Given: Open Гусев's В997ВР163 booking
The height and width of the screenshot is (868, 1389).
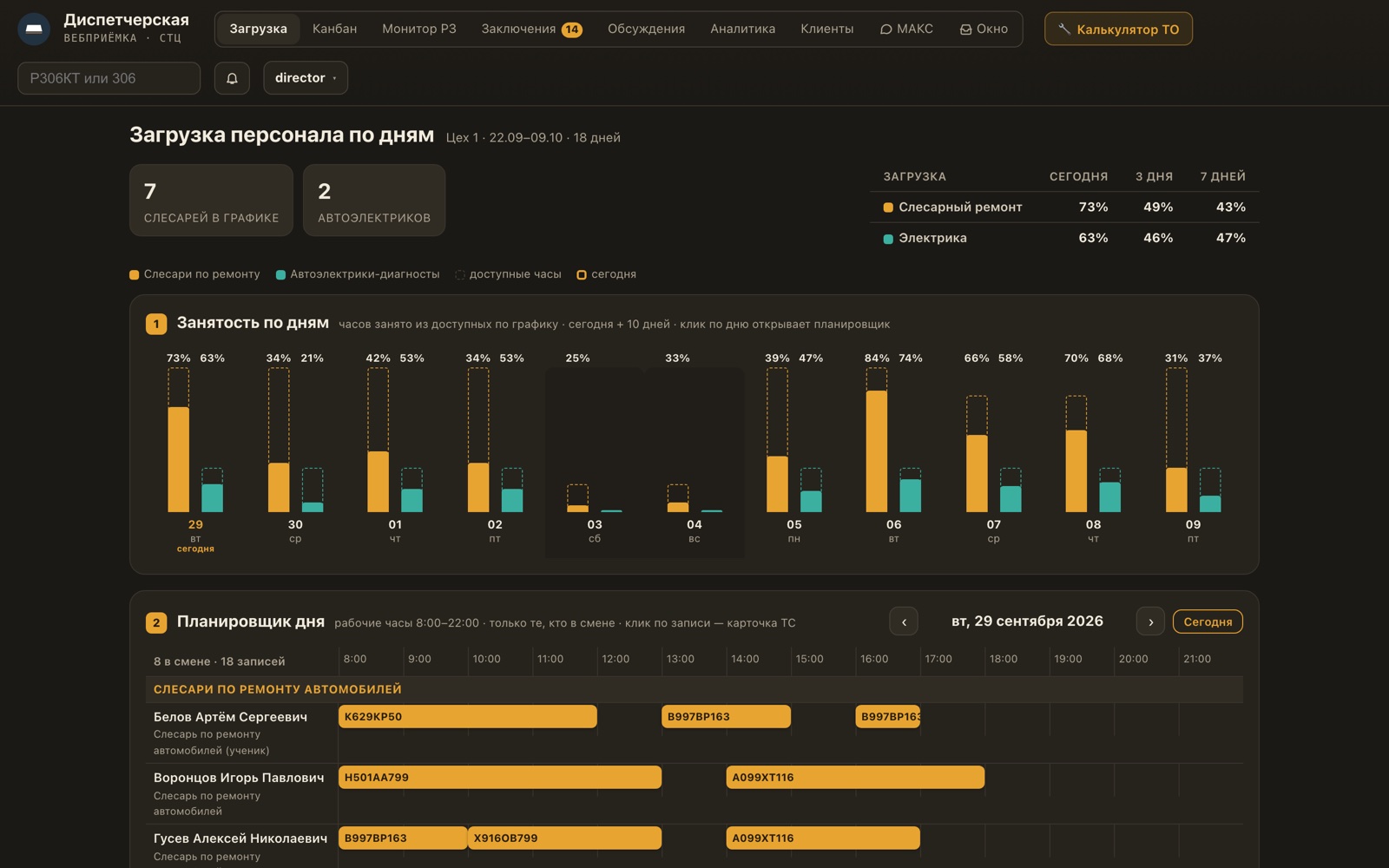Looking at the screenshot, I should point(403,838).
